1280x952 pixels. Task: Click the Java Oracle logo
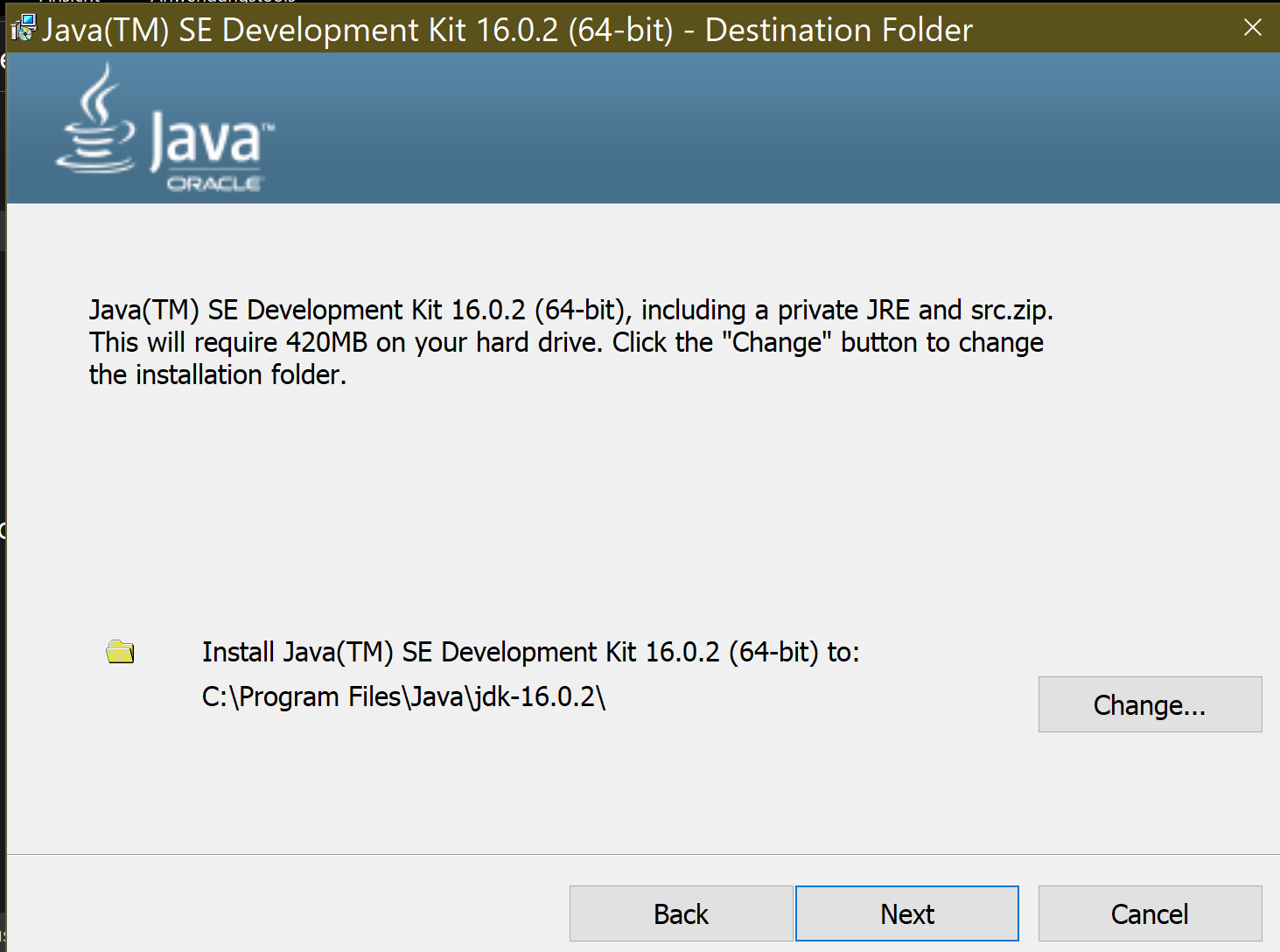point(165,129)
